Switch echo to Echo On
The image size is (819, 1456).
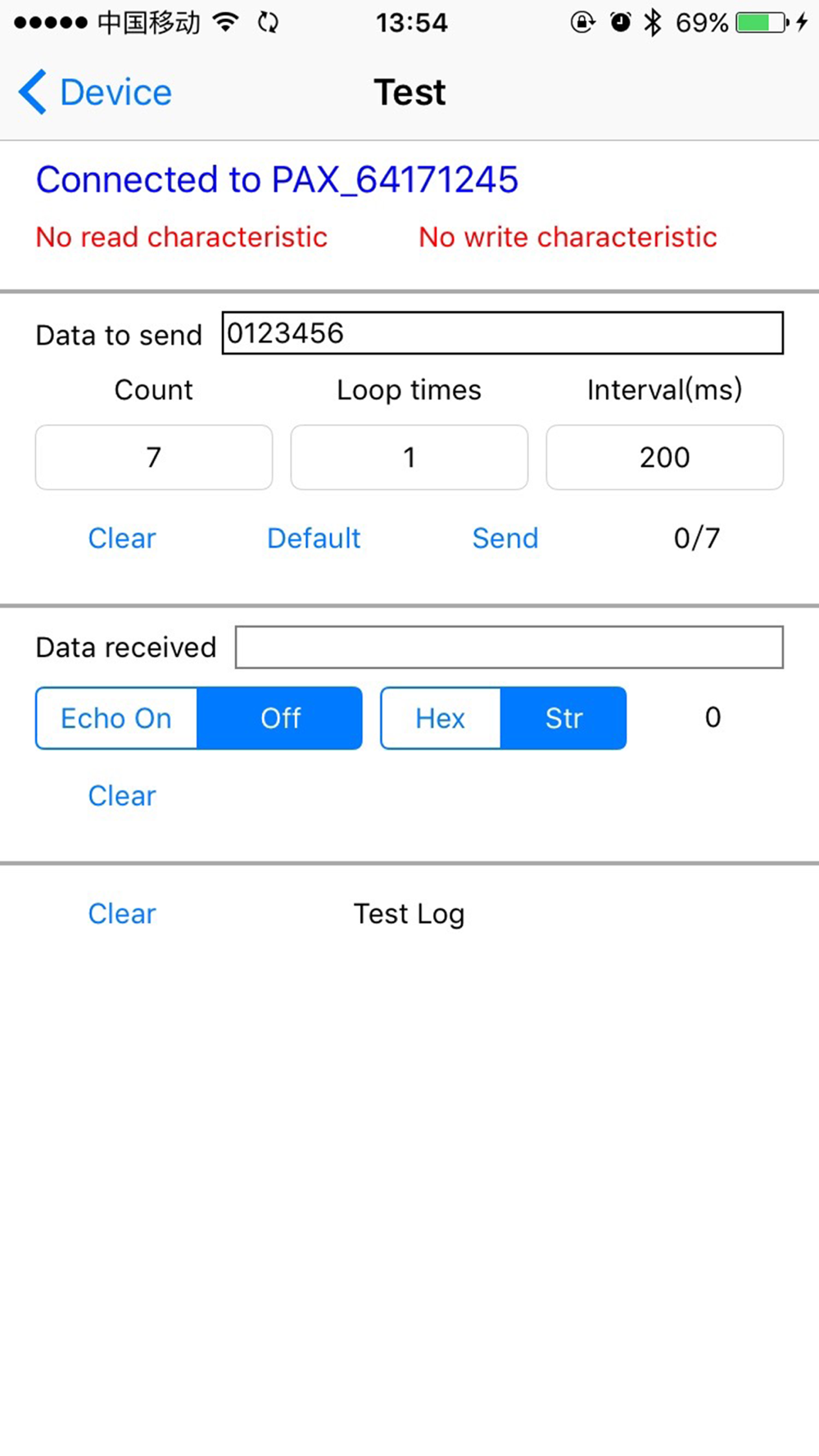pyautogui.click(x=116, y=718)
